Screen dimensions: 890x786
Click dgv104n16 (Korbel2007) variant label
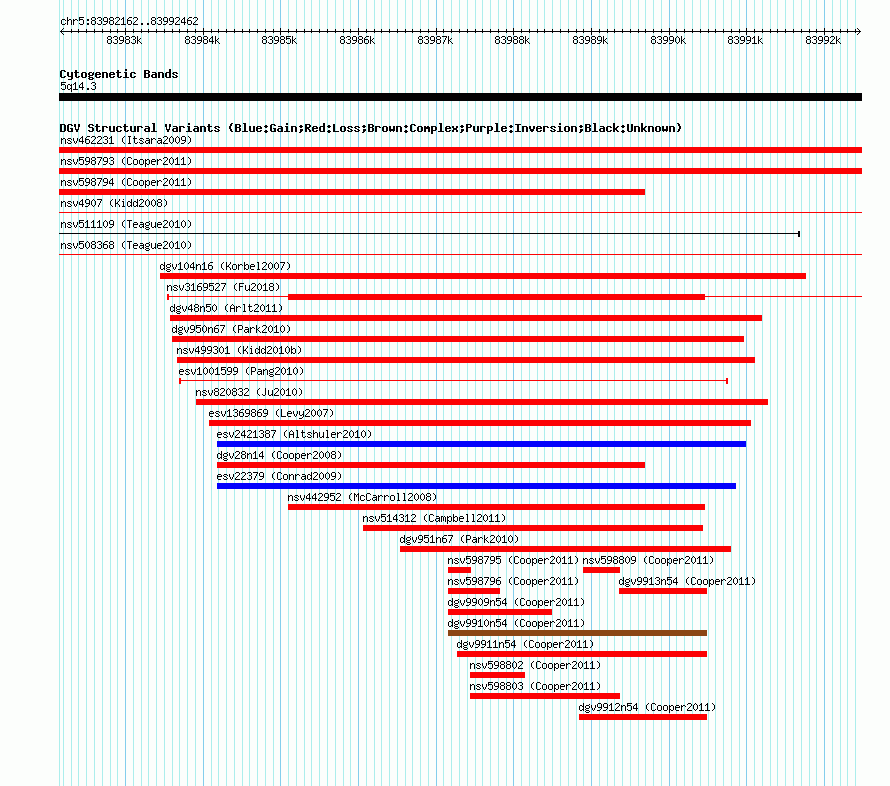click(225, 266)
